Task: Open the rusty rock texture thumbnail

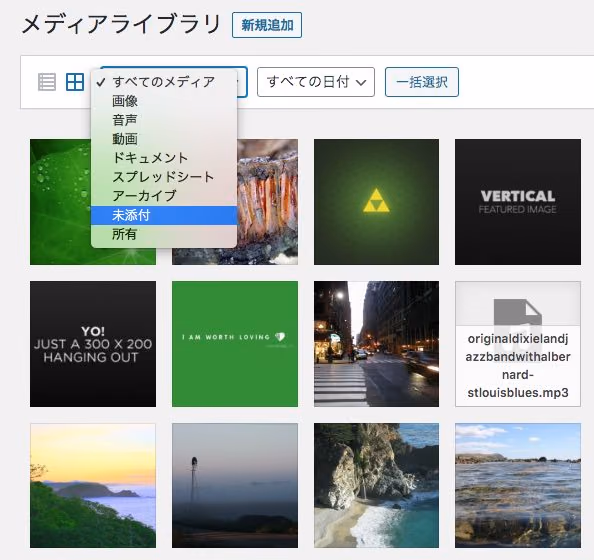Action: (267, 202)
